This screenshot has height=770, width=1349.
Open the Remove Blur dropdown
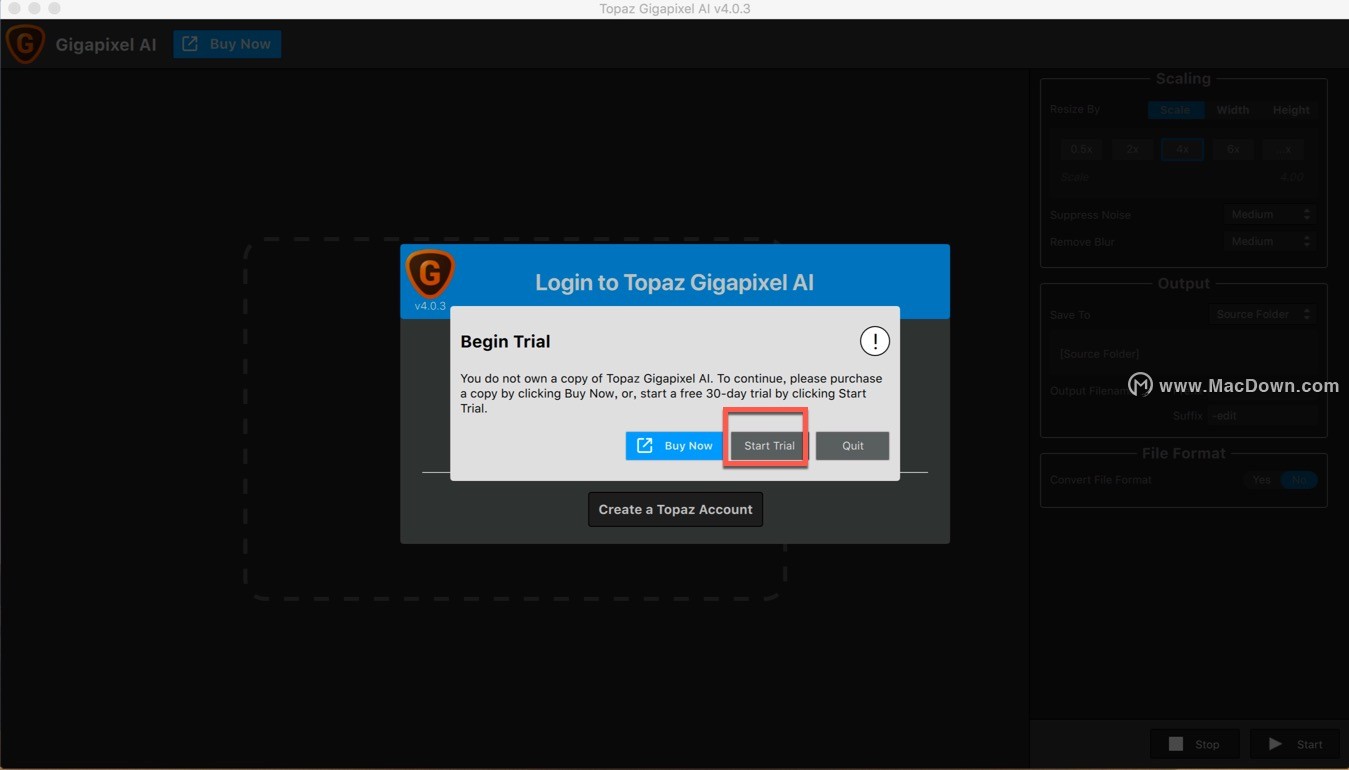(x=1269, y=241)
